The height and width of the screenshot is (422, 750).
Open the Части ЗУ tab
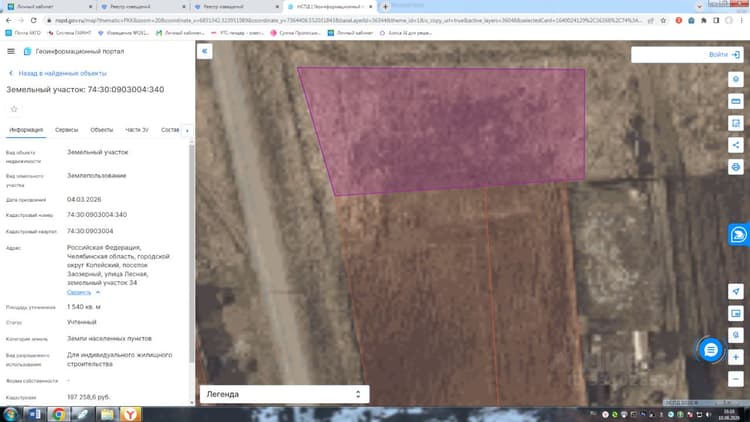[x=137, y=130]
